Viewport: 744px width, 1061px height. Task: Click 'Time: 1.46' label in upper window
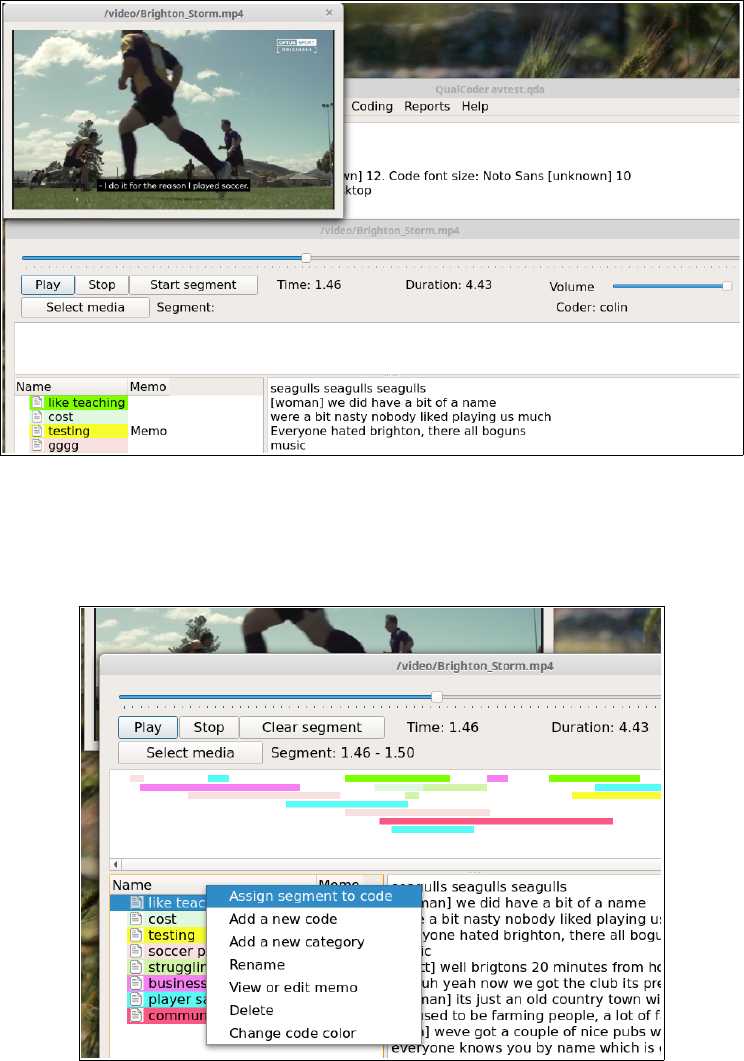(309, 285)
